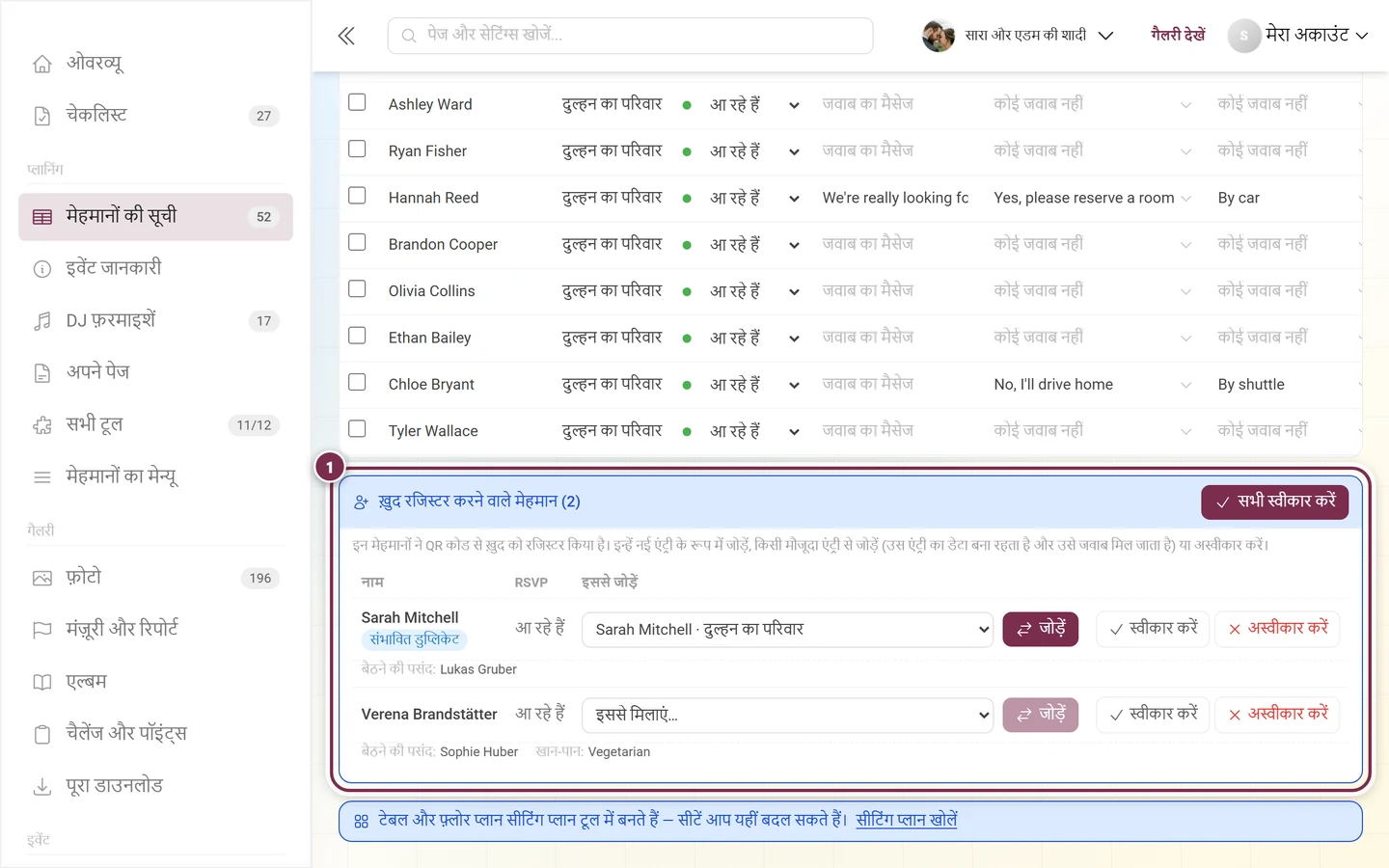Select Hannah Reed's row checkbox
The image size is (1389, 868).
tap(357, 196)
